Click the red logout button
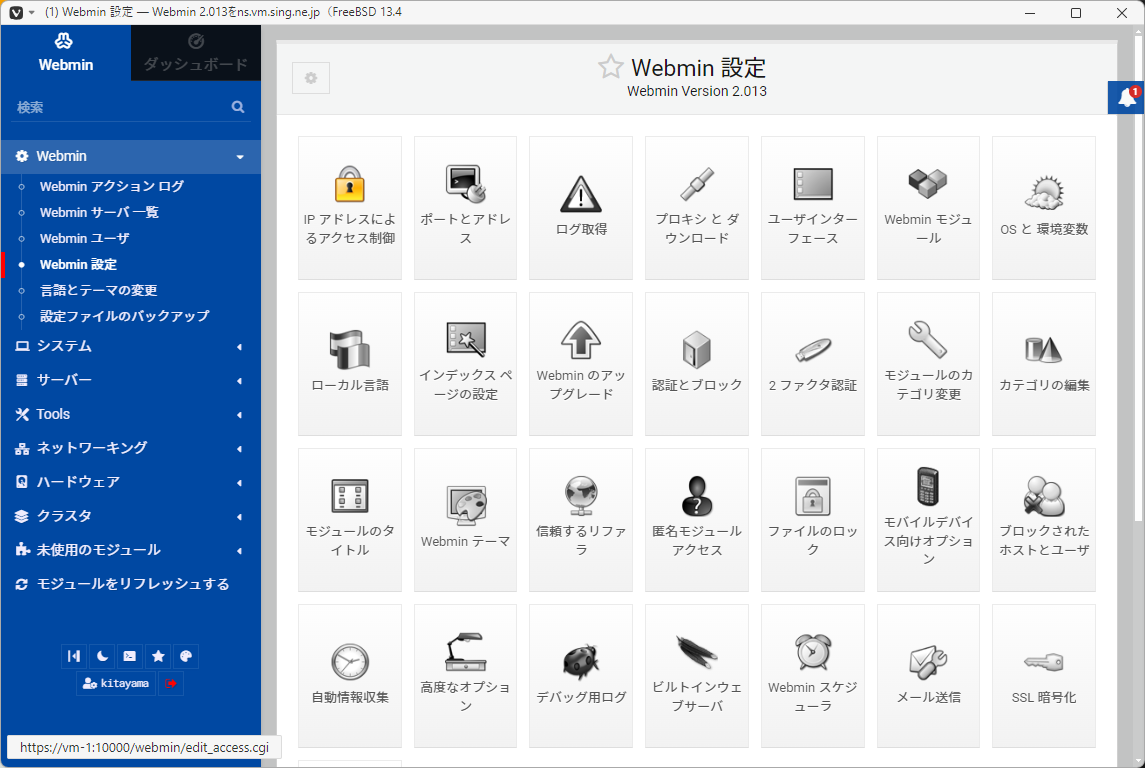The height and width of the screenshot is (768, 1145). point(171,683)
